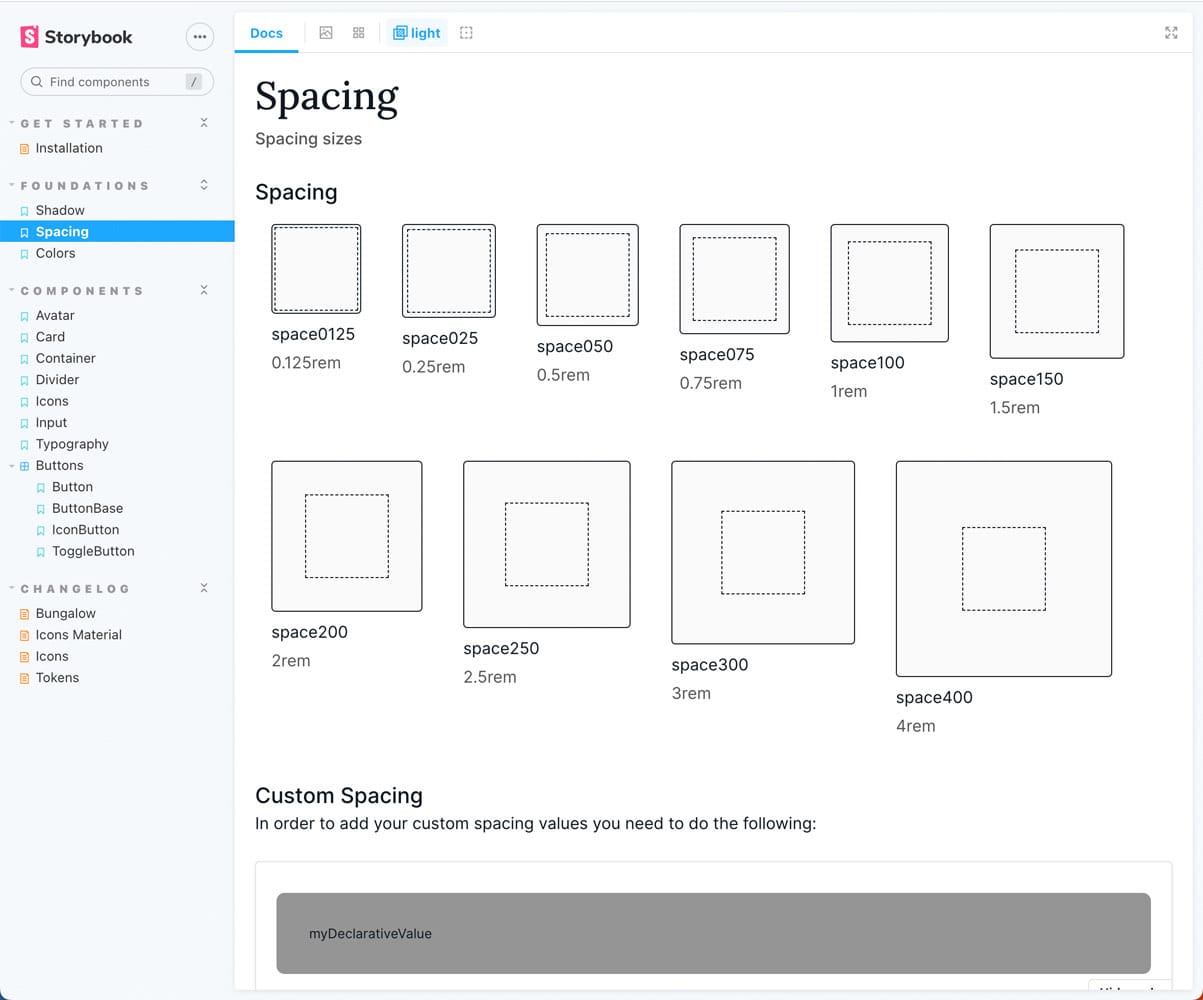Collapse all under Changelog header
The image size is (1203, 1000).
(x=204, y=588)
